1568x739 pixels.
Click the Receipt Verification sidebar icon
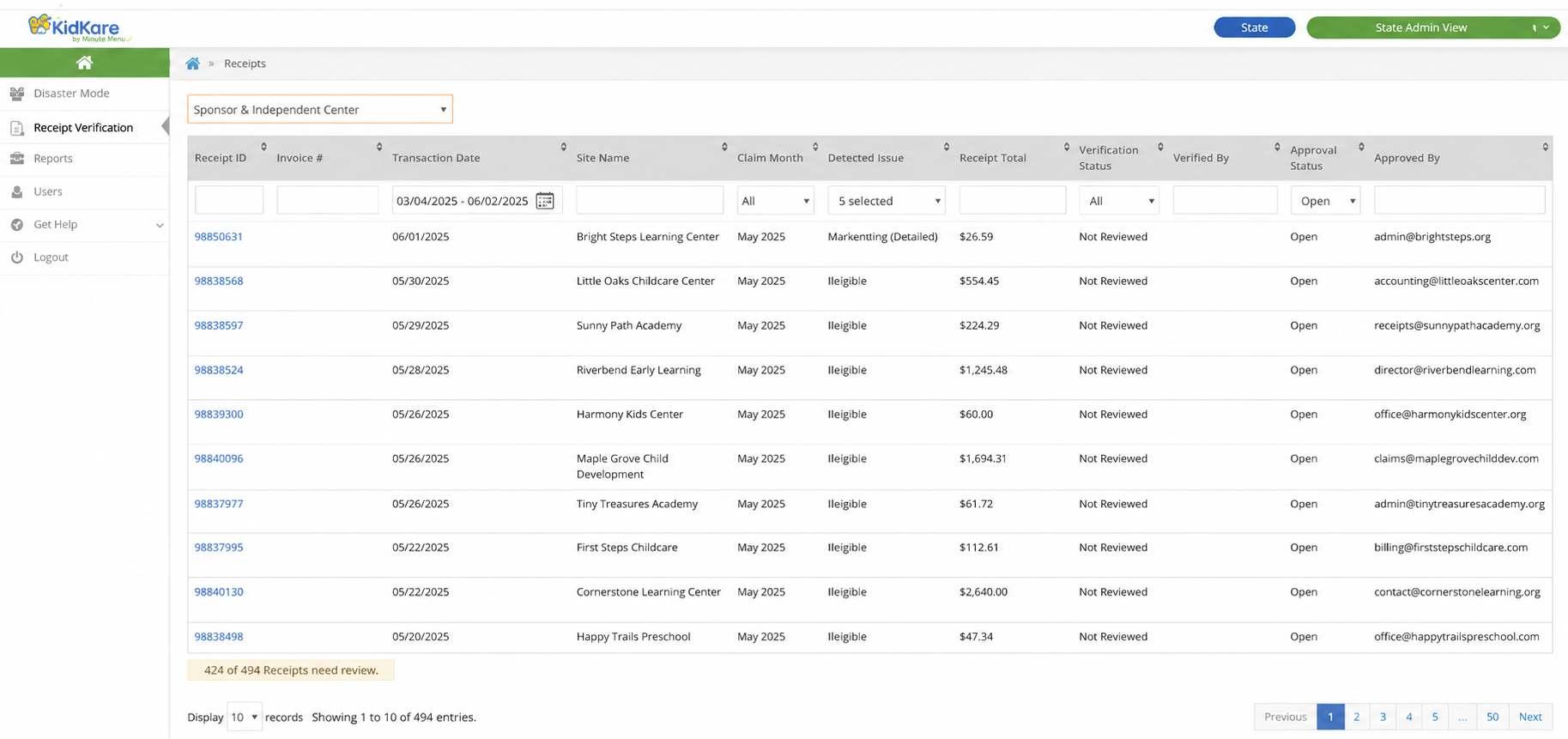[x=17, y=128]
